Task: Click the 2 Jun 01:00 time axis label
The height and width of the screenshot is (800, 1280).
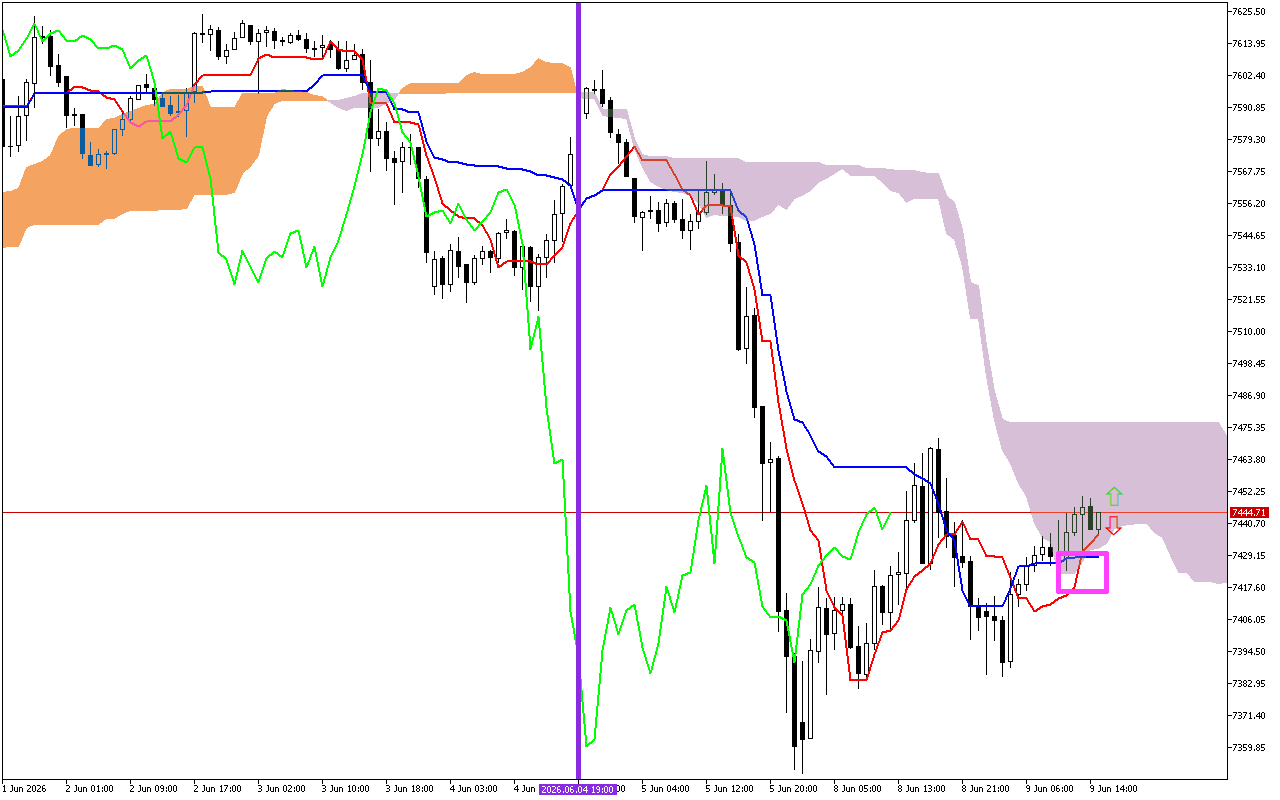Action: click(x=89, y=789)
